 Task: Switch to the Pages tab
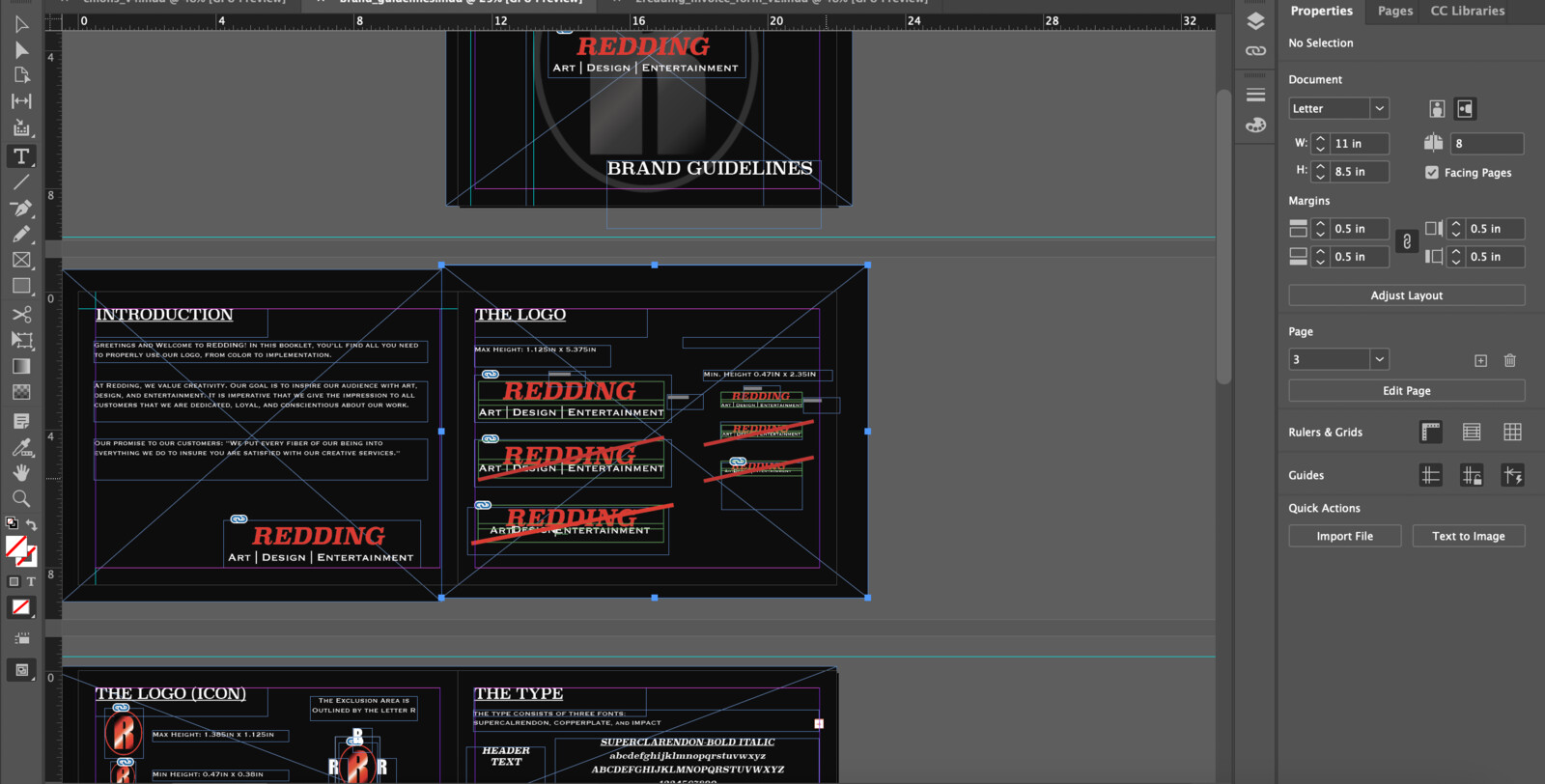click(x=1394, y=11)
